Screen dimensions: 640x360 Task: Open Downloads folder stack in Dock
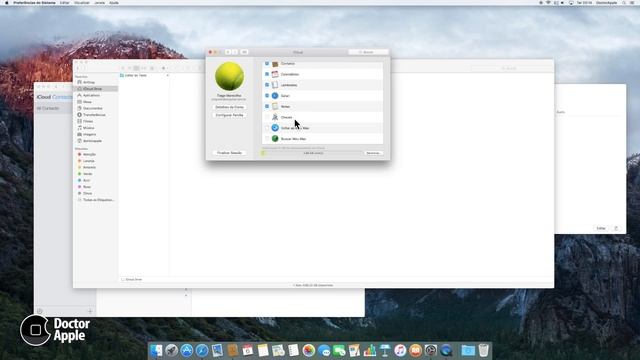click(x=468, y=350)
